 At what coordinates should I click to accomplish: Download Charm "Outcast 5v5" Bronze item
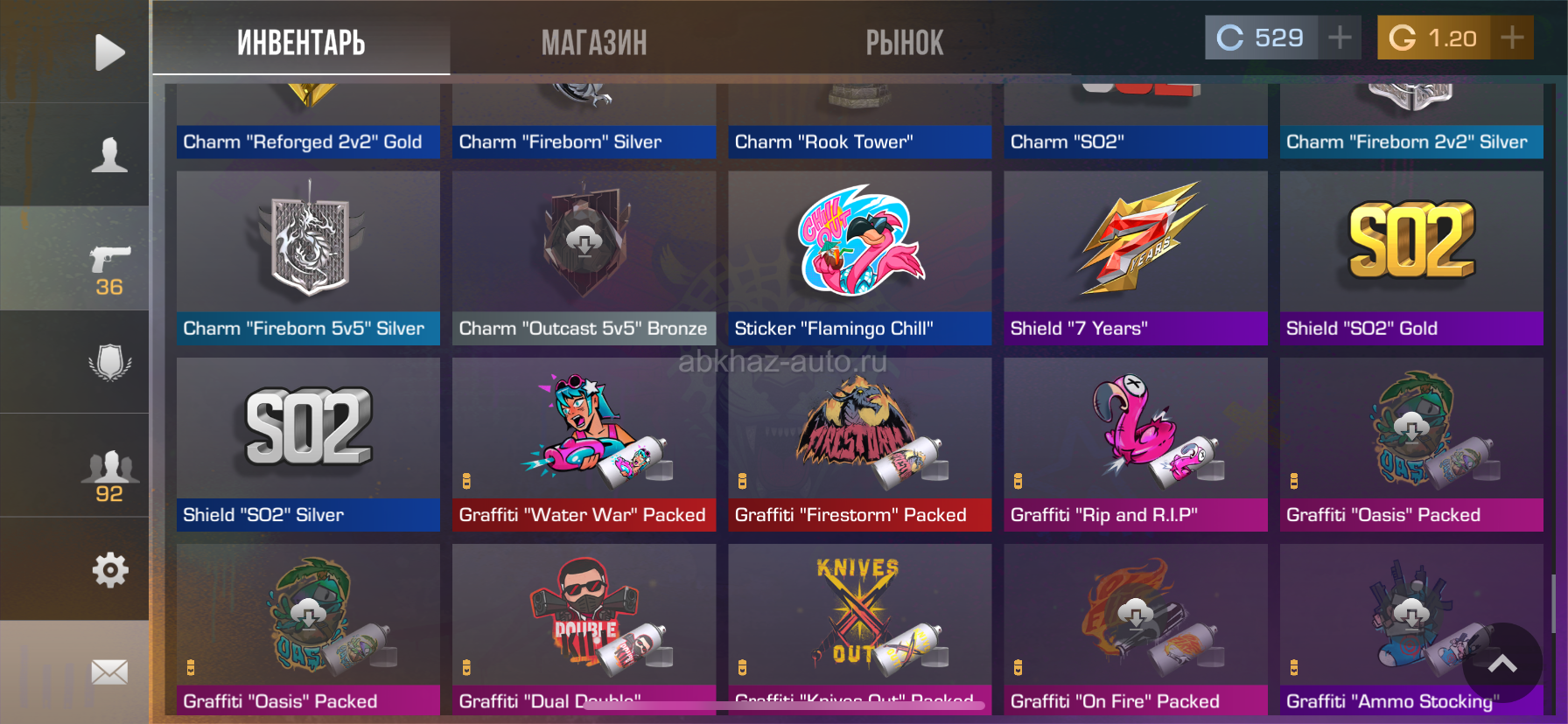coord(584,240)
